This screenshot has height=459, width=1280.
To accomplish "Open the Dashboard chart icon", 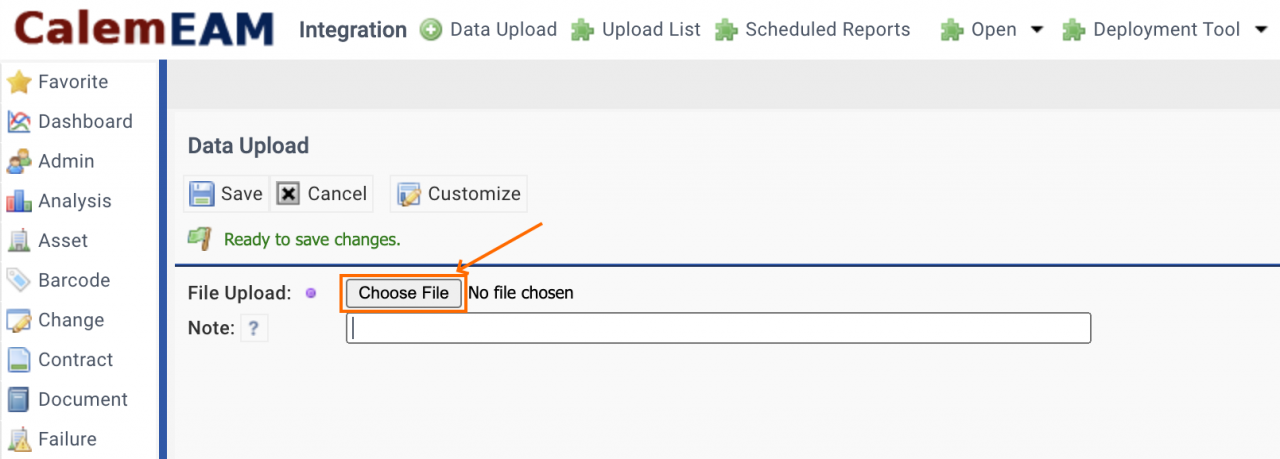I will pyautogui.click(x=19, y=122).
